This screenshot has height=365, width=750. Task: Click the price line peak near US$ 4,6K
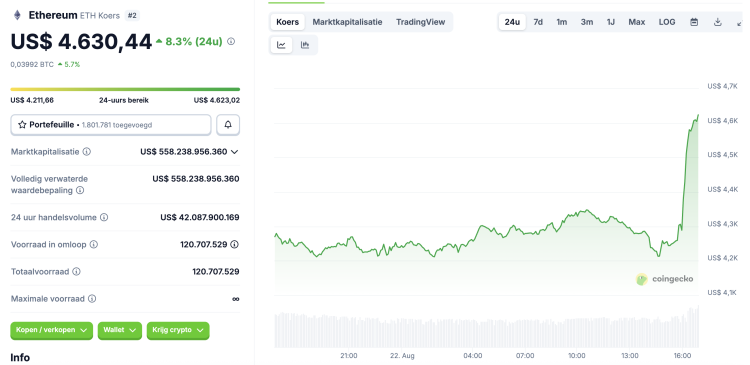pos(697,115)
